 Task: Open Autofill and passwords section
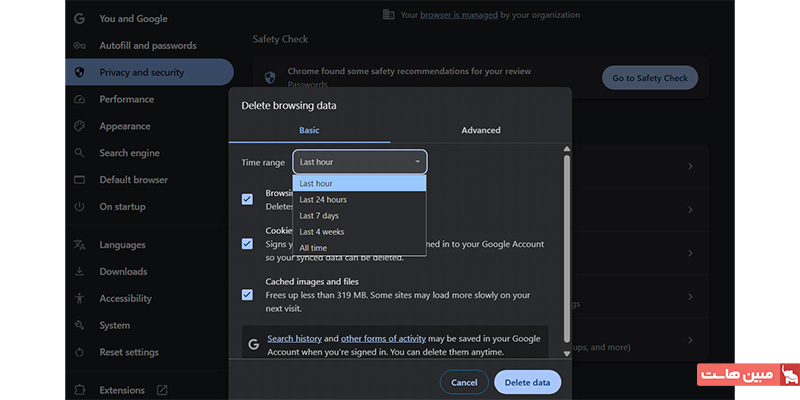(x=149, y=45)
